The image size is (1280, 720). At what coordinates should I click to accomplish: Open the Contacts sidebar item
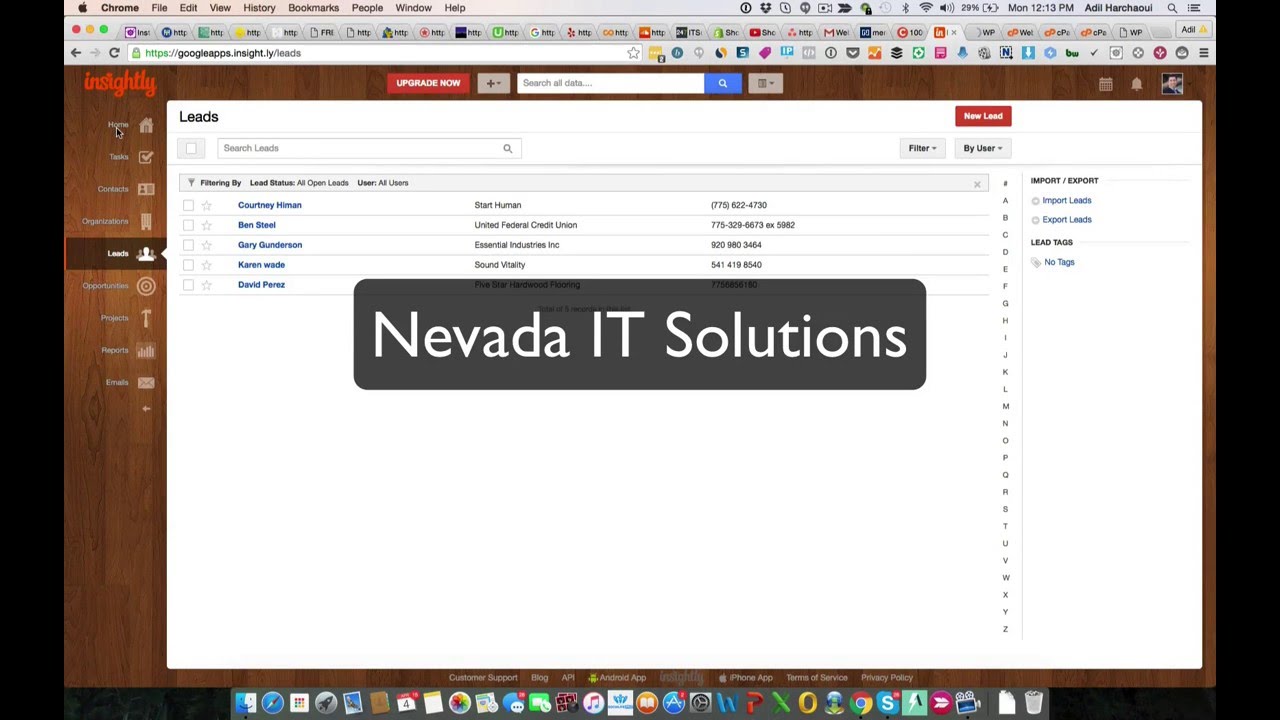(x=126, y=189)
